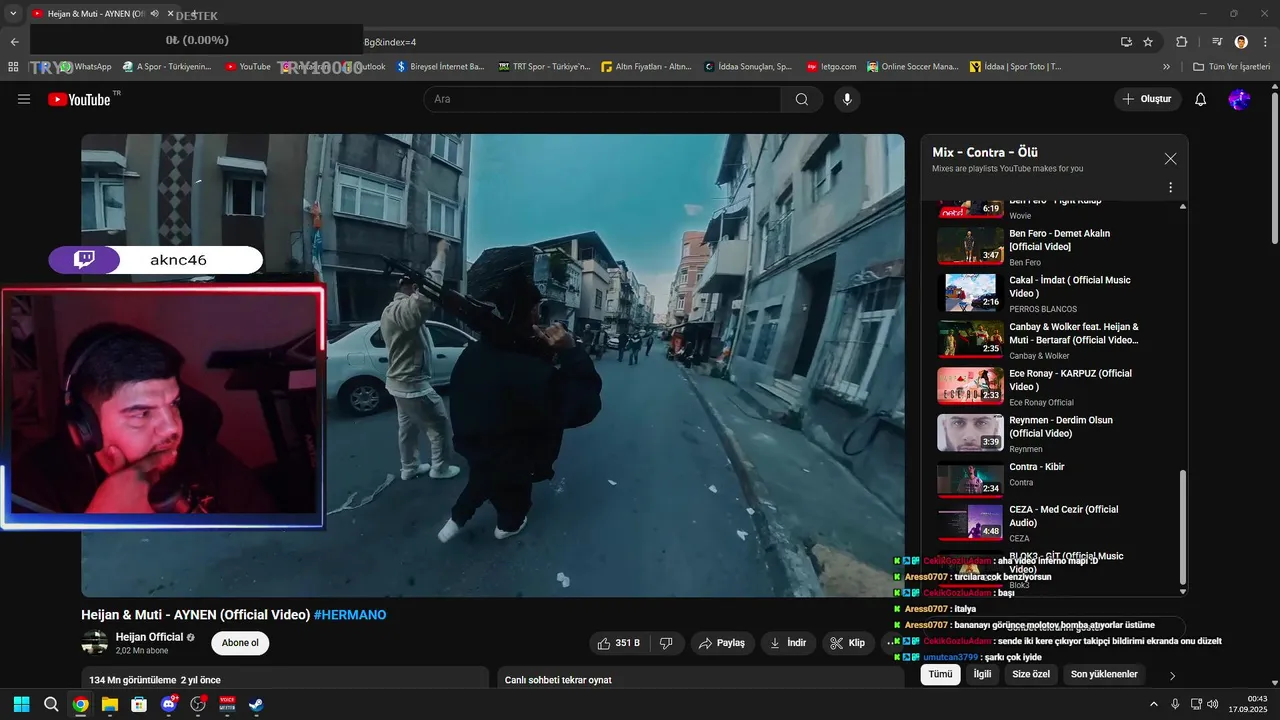Expand hidden bookmarks with double chevron

pyautogui.click(x=1166, y=67)
